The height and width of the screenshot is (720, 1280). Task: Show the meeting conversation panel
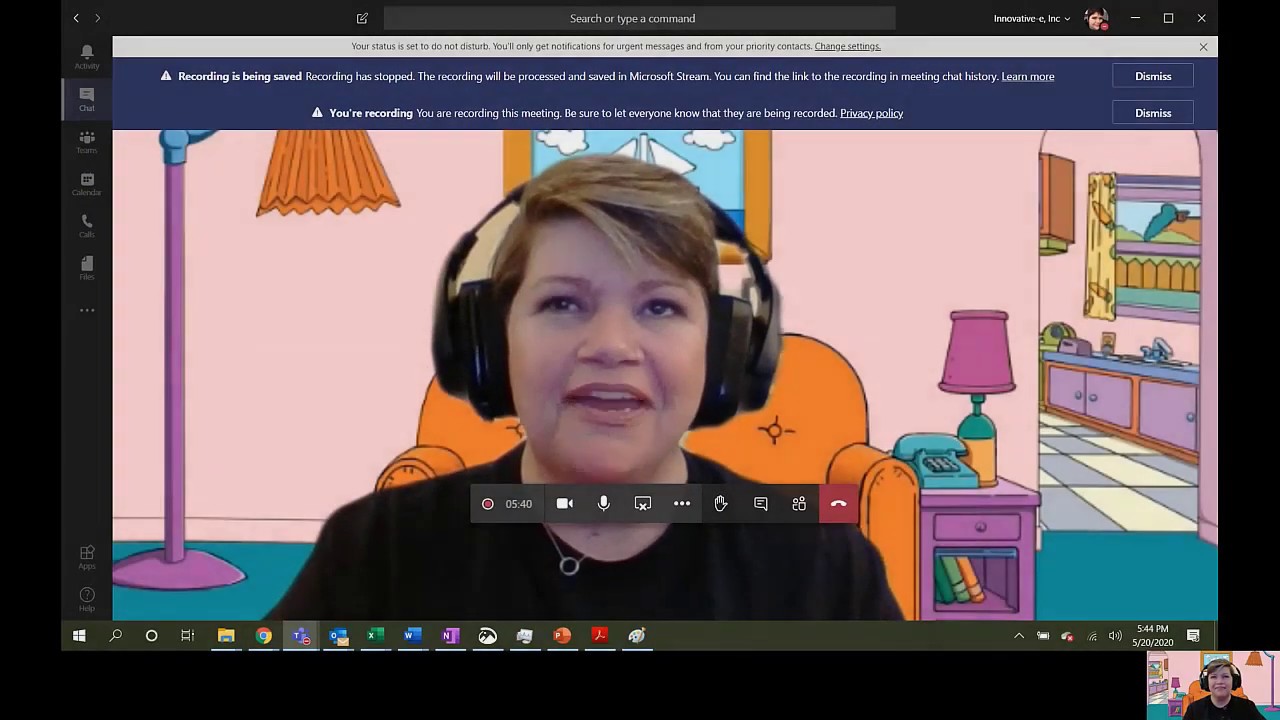point(760,504)
